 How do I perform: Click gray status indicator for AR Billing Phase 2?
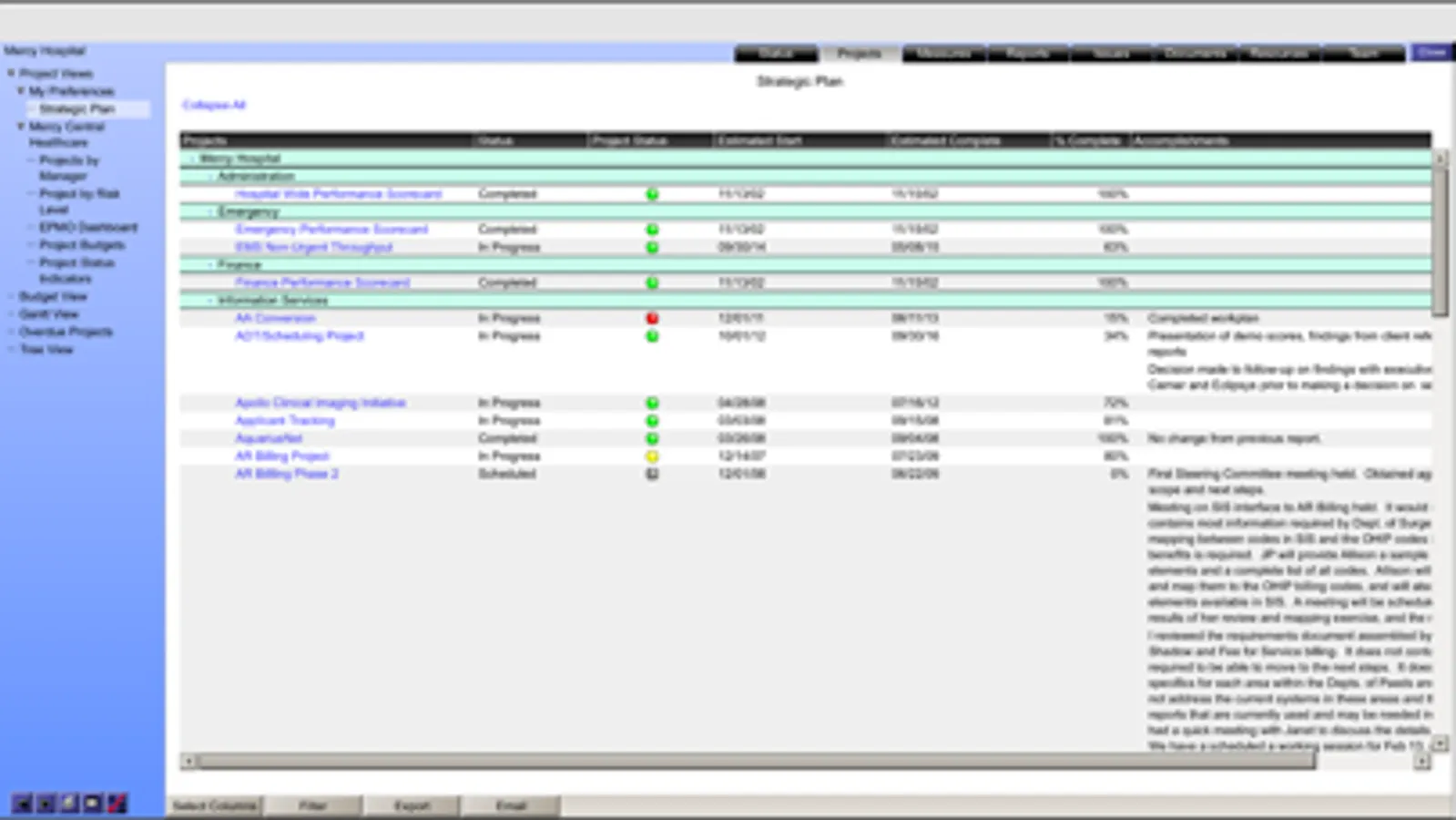[652, 474]
